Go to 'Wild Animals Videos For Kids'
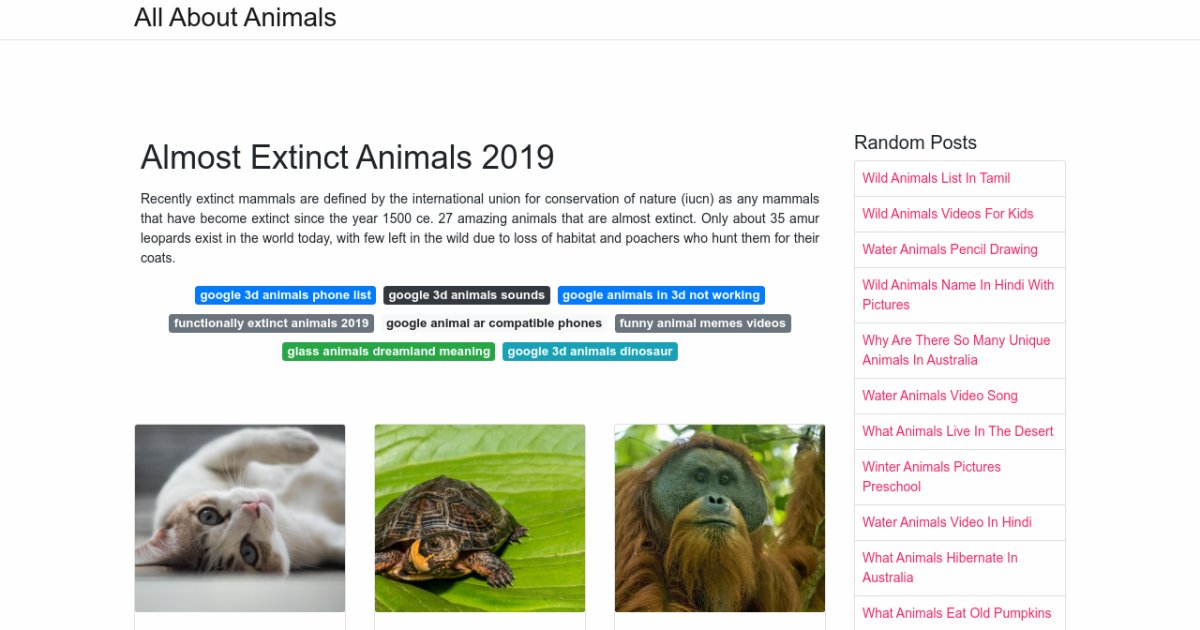Image resolution: width=1200 pixels, height=630 pixels. [947, 213]
